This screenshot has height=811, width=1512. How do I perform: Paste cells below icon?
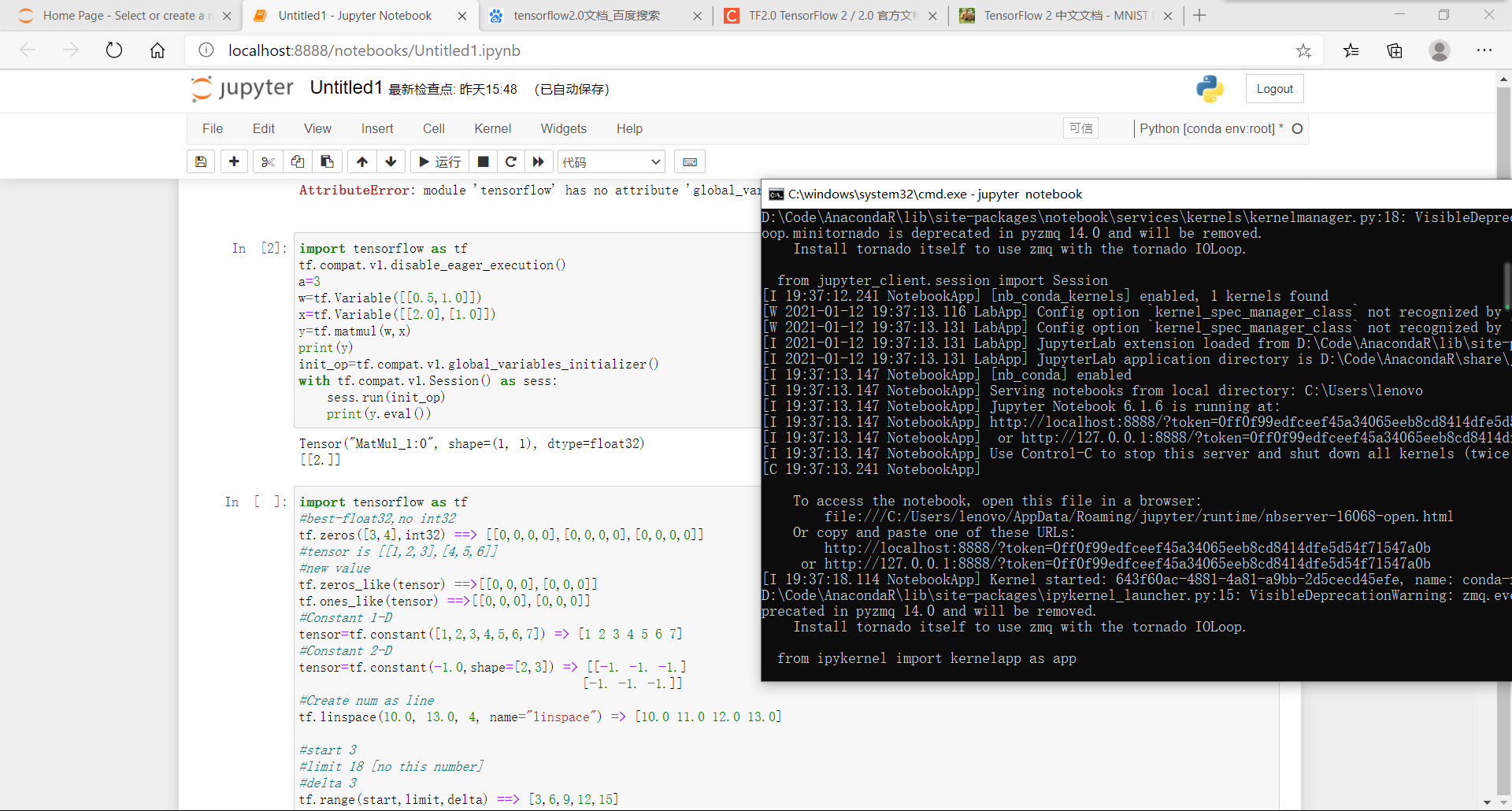coord(327,162)
